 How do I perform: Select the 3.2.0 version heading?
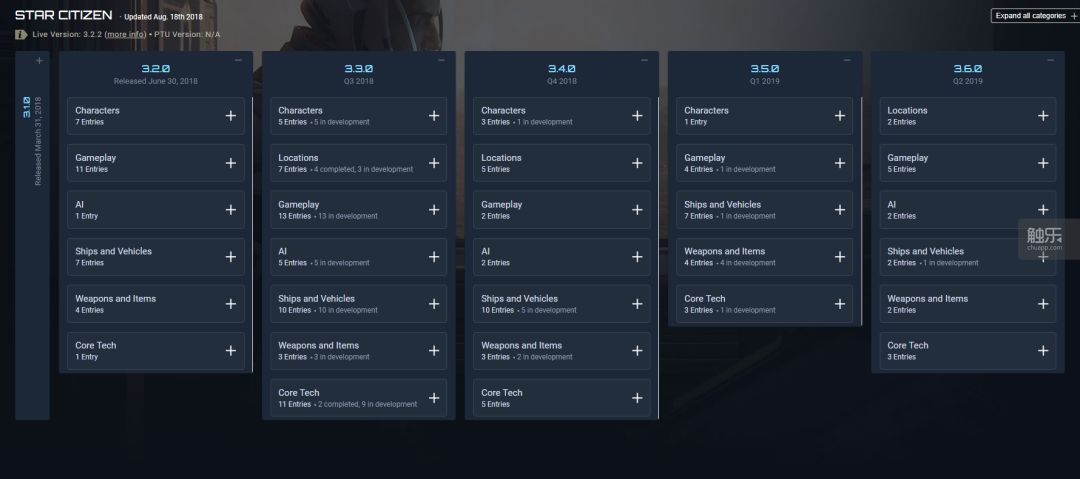pos(156,68)
